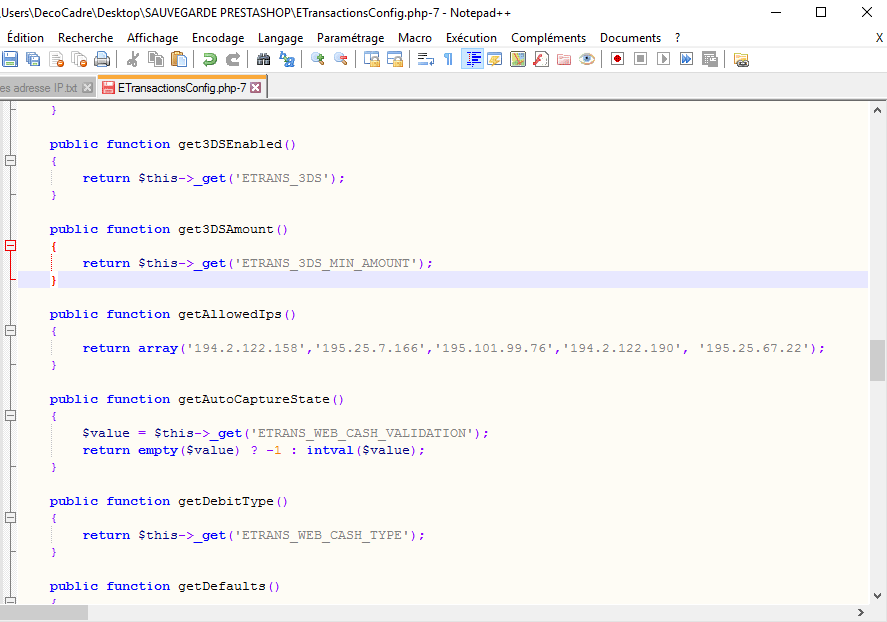The height and width of the screenshot is (622, 887).
Task: Toggle the monitoring eye icon
Action: tap(587, 59)
